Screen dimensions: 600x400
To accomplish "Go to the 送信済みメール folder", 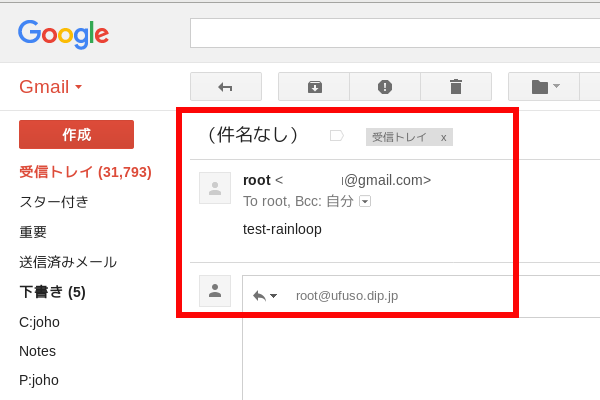I will coord(68,262).
